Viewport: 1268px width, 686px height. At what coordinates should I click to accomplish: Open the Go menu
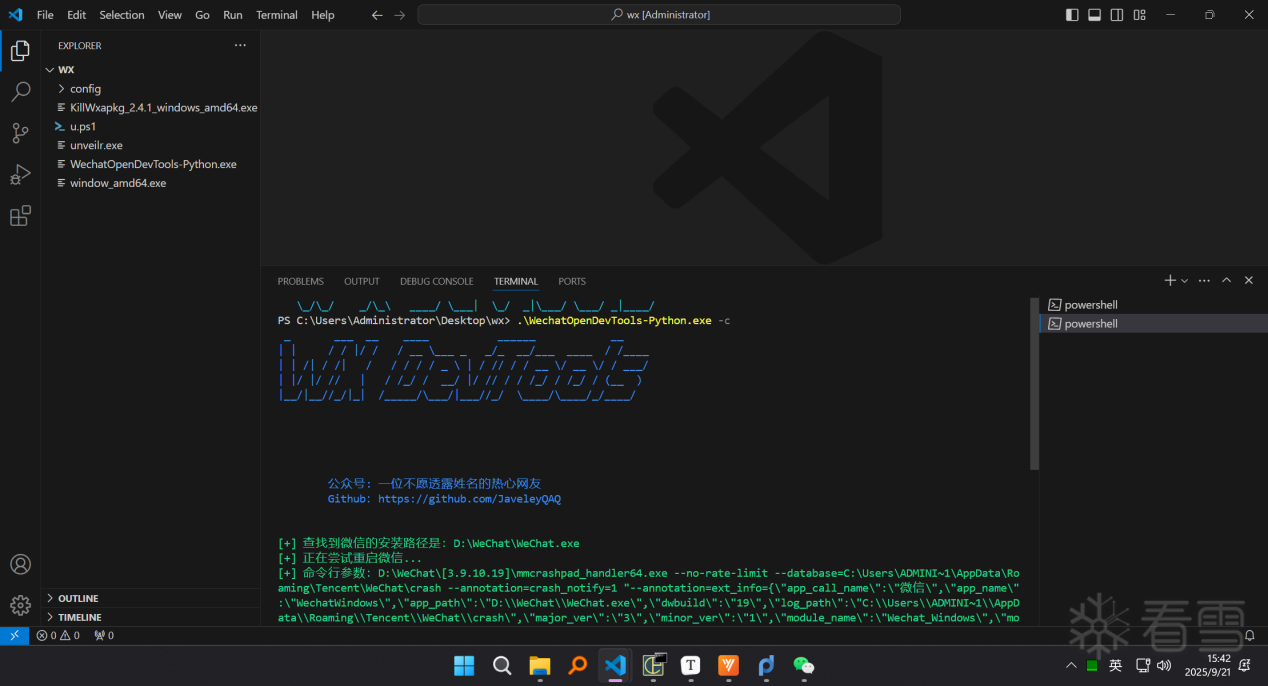203,15
